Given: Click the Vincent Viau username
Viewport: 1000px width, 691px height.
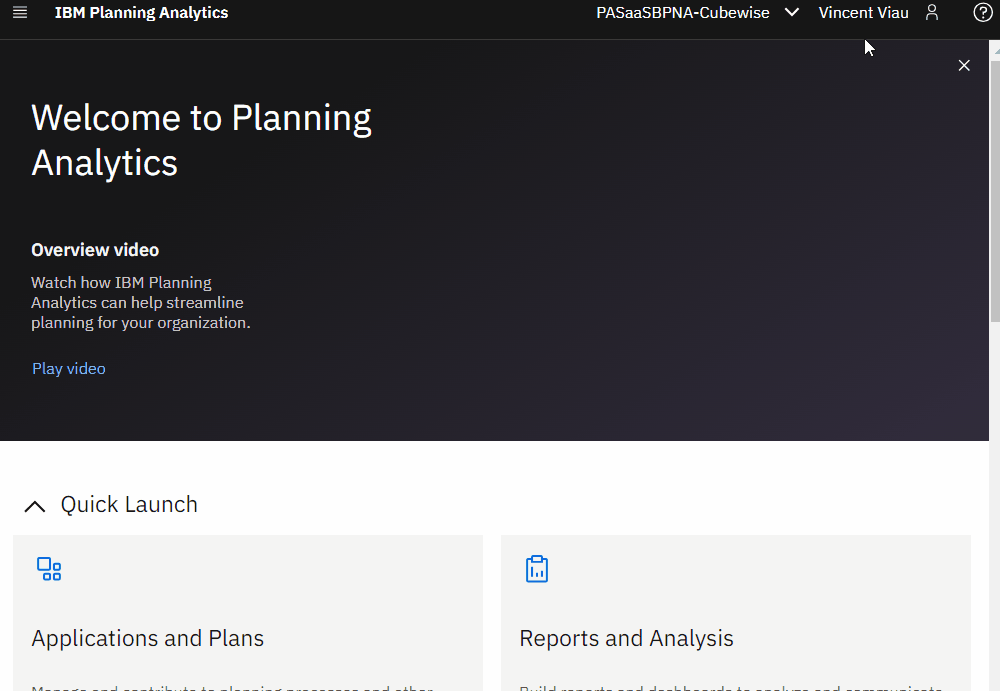Looking at the screenshot, I should 863,13.
